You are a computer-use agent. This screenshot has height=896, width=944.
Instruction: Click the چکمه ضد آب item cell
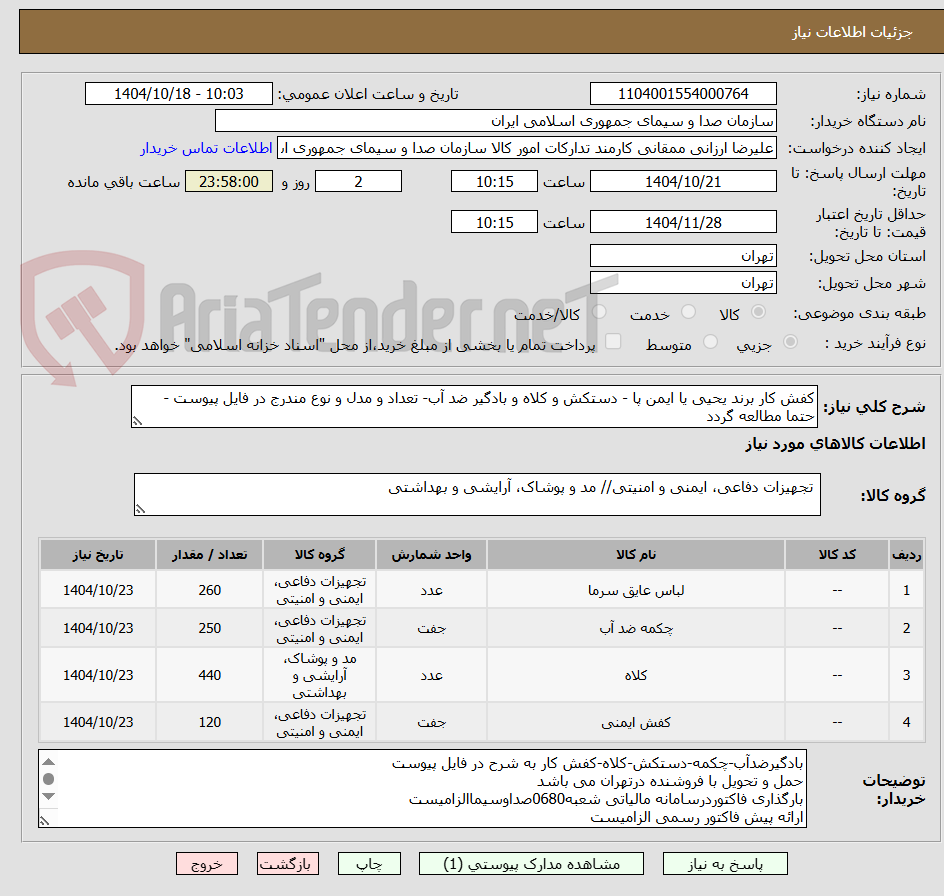pyautogui.click(x=636, y=628)
